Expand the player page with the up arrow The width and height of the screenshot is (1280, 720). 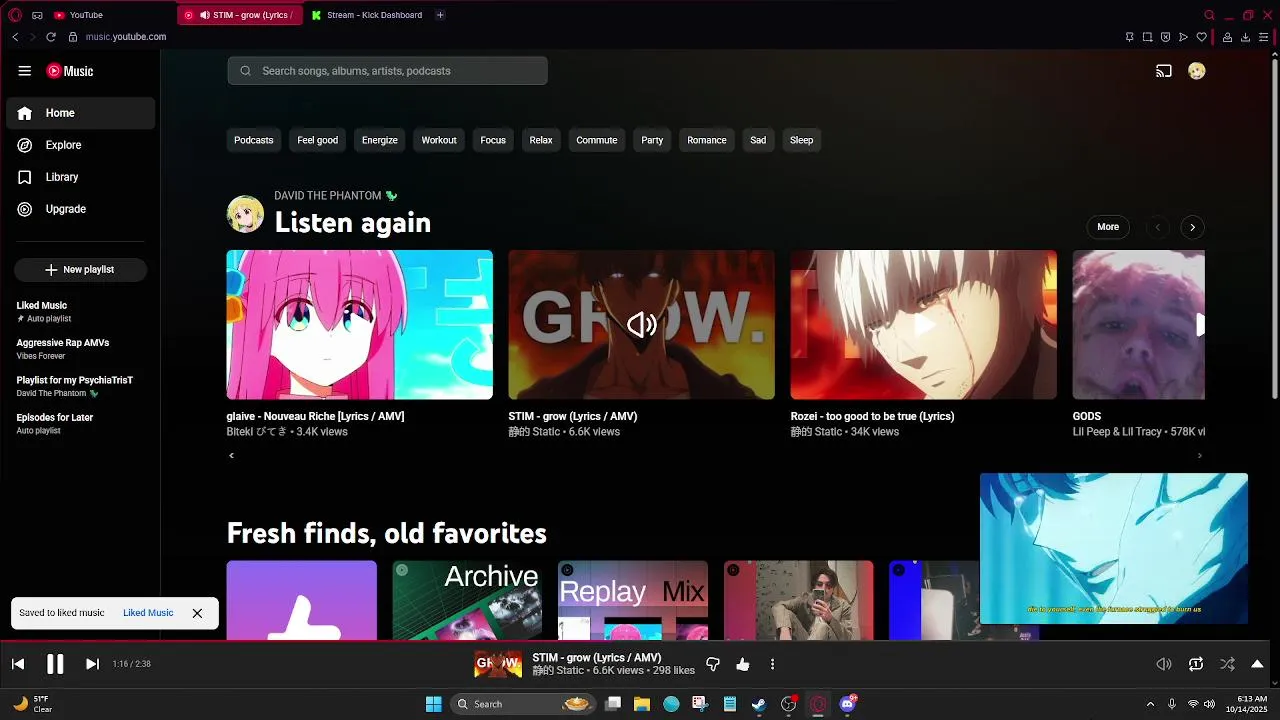[x=1257, y=664]
